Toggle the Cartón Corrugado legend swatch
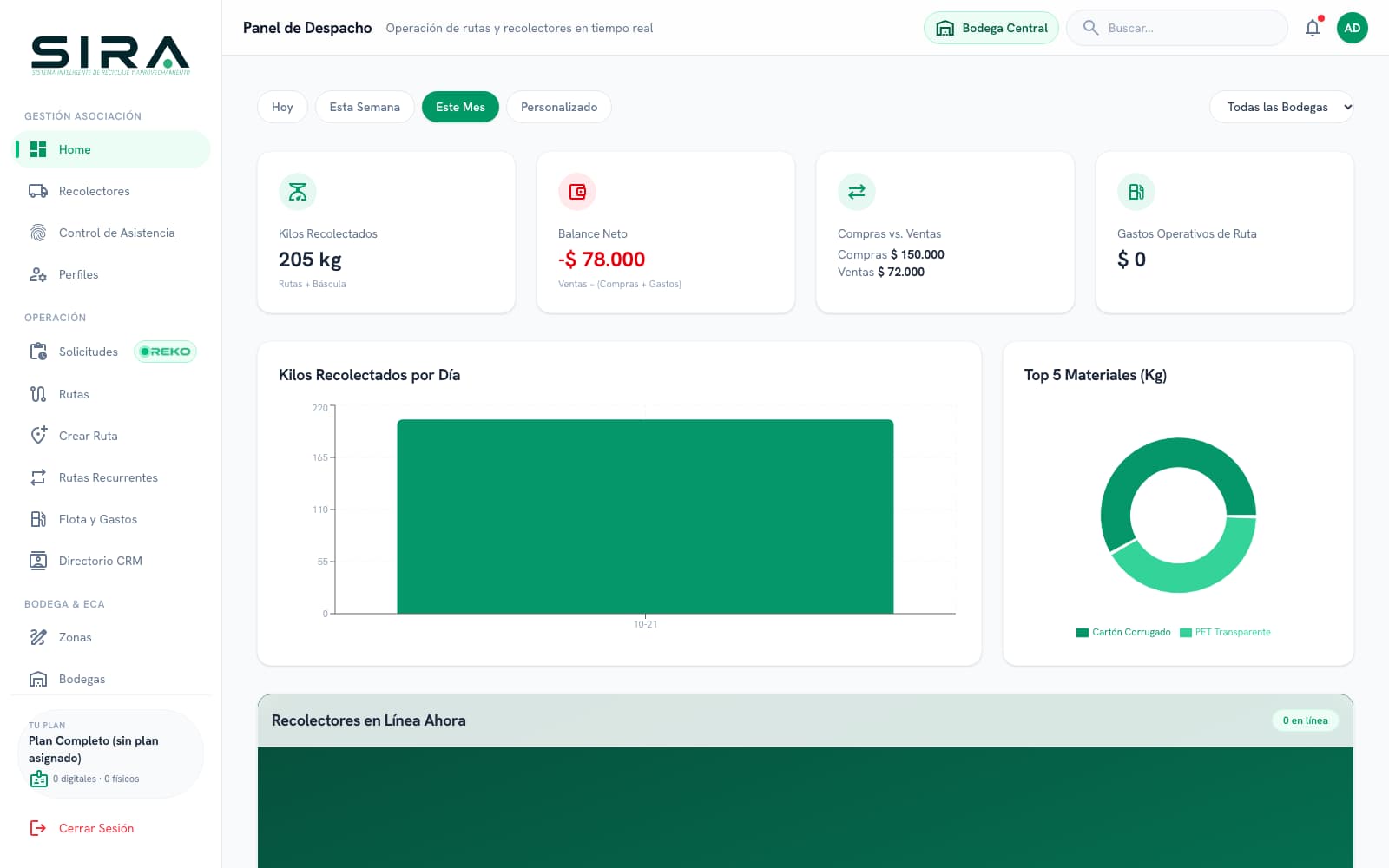The image size is (1389, 868). (1082, 633)
